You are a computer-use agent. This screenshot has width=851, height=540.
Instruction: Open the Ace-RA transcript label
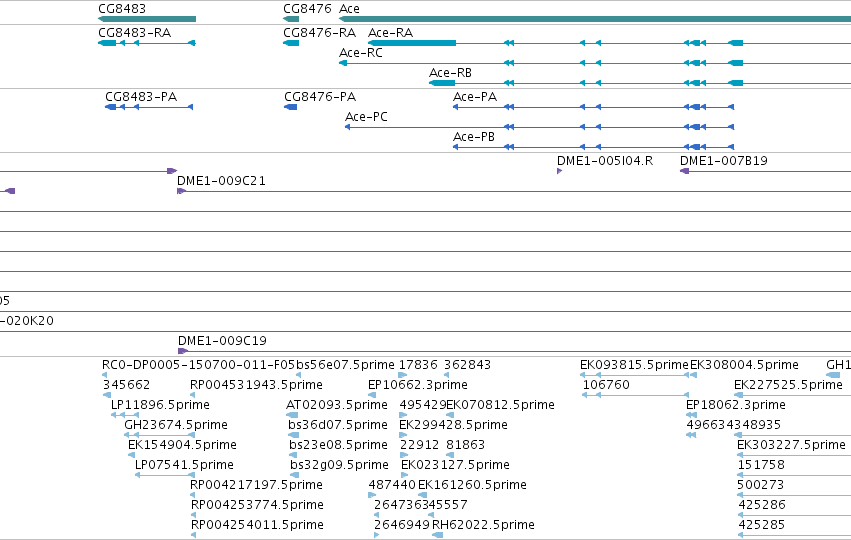[x=390, y=33]
